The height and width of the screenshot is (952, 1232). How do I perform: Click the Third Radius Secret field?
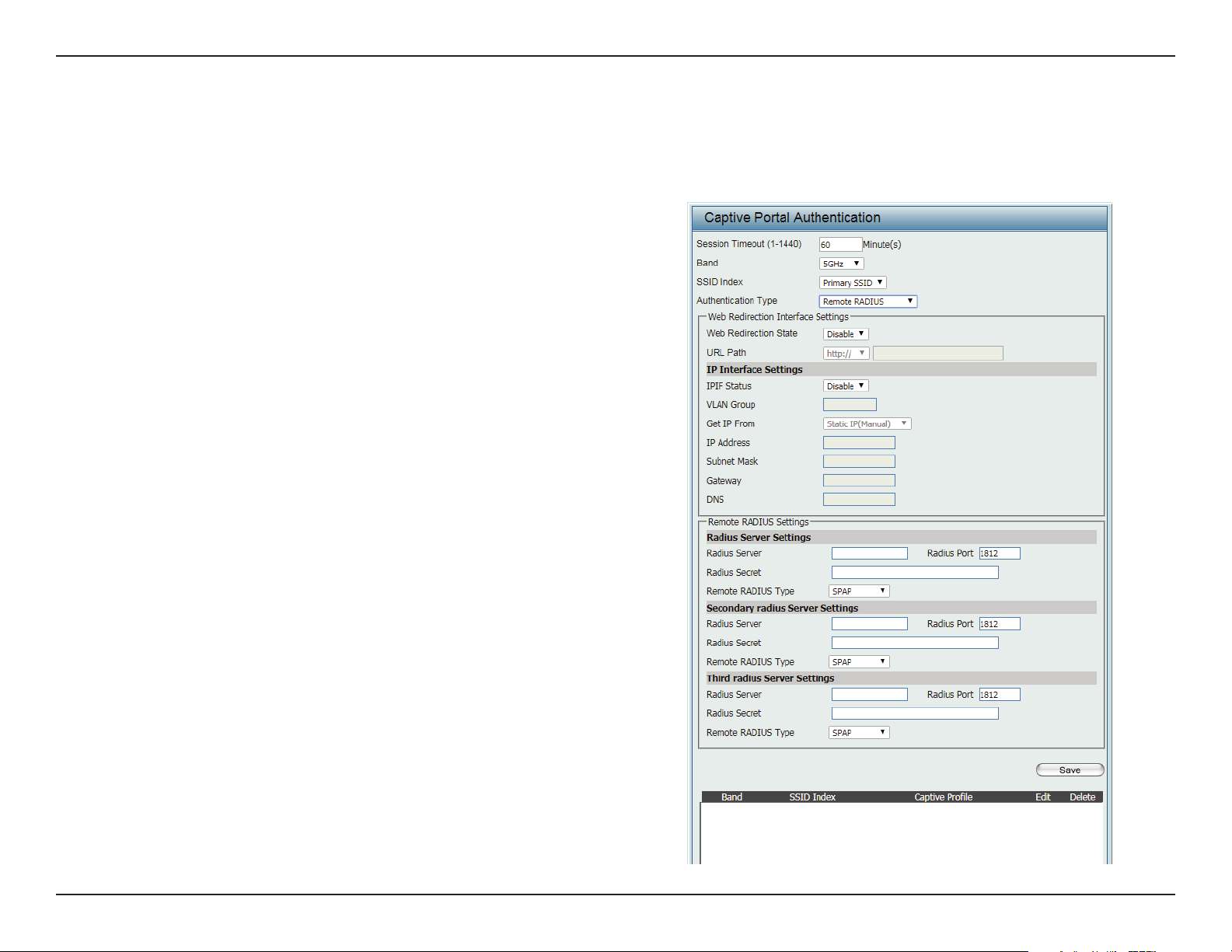[x=915, y=713]
